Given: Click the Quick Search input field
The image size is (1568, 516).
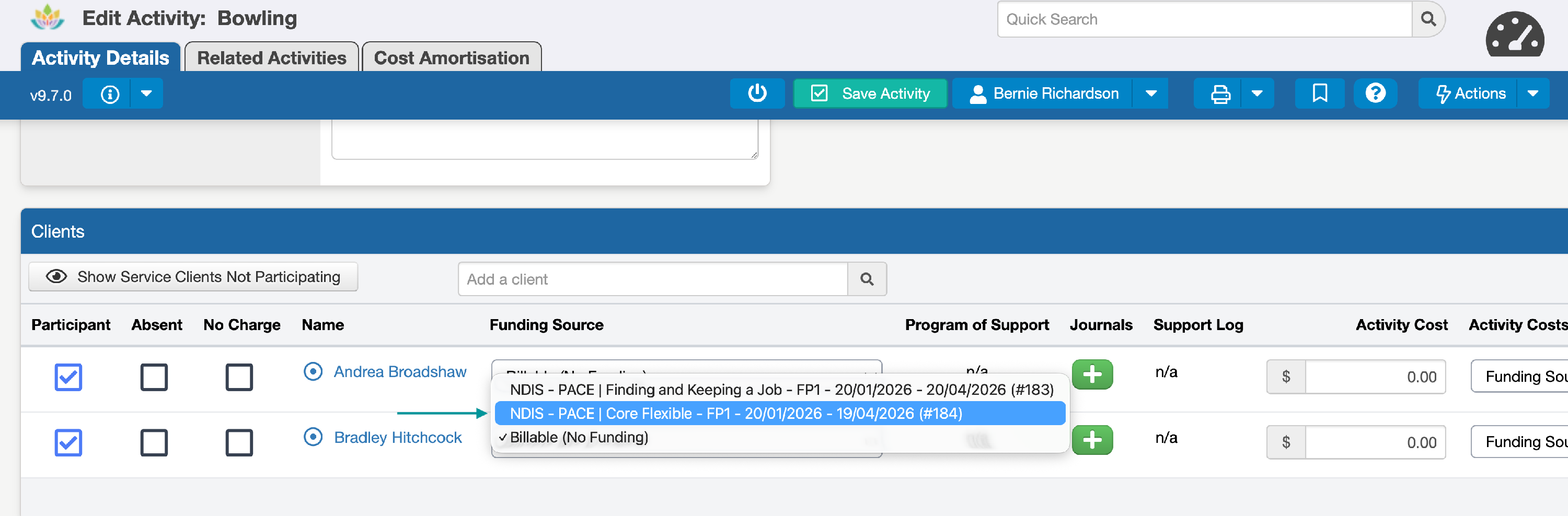Looking at the screenshot, I should (1205, 19).
